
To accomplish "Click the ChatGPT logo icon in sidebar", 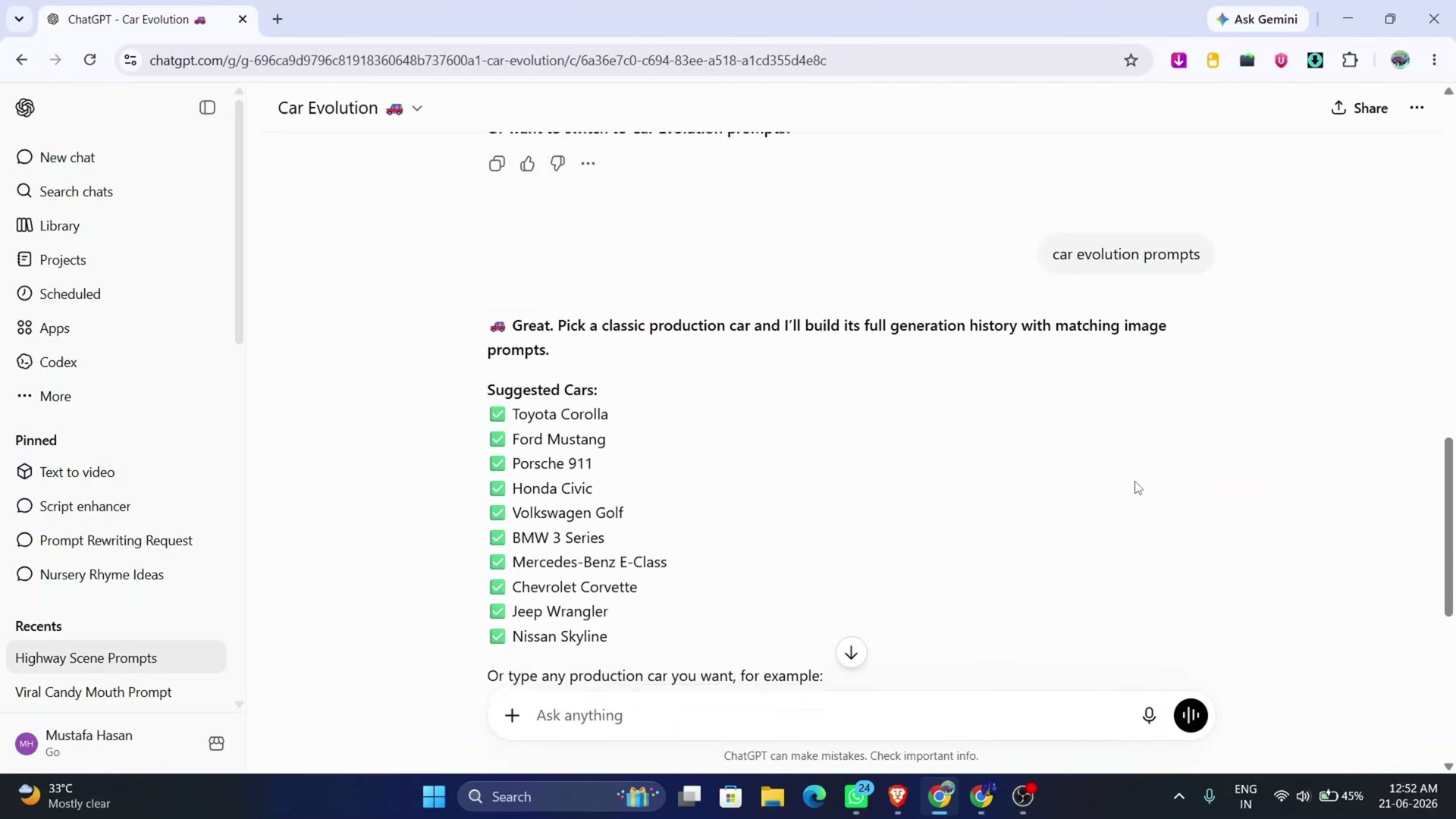I will click(25, 108).
